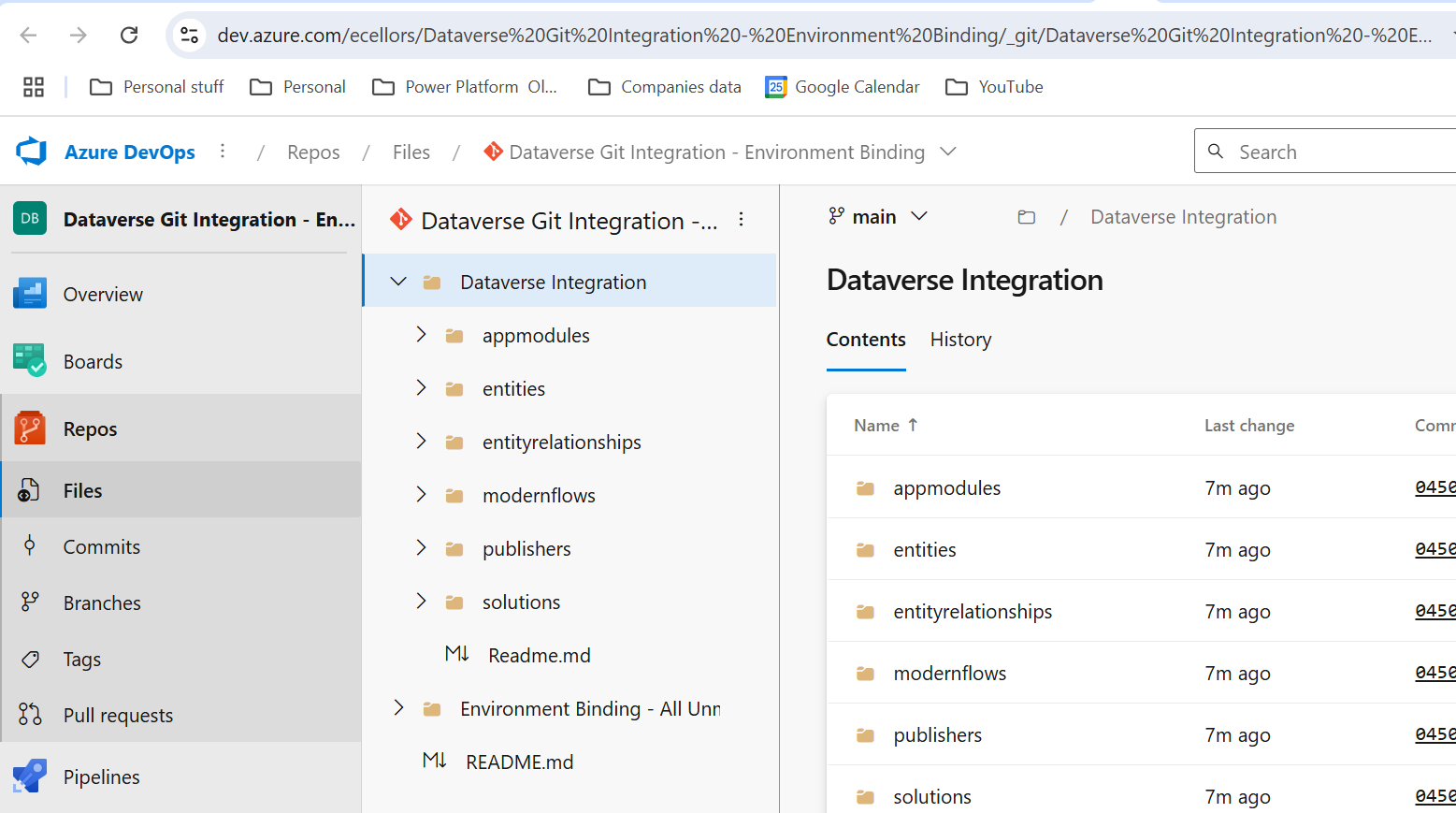Open Boards from the sidebar
Image resolution: width=1456 pixels, height=813 pixels.
pos(93,362)
